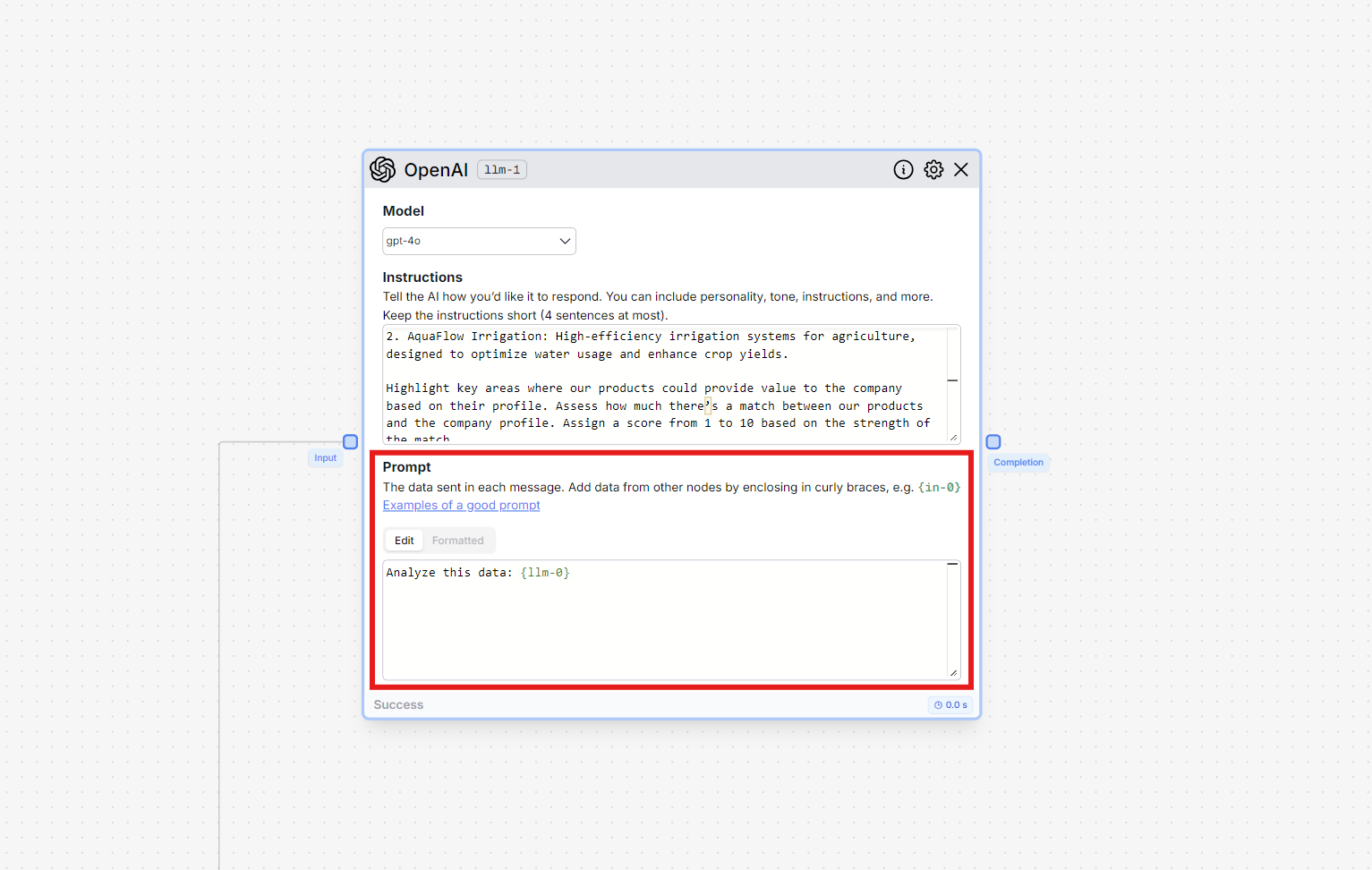Click the Prompt section heading
The image size is (1372, 870).
(x=407, y=467)
